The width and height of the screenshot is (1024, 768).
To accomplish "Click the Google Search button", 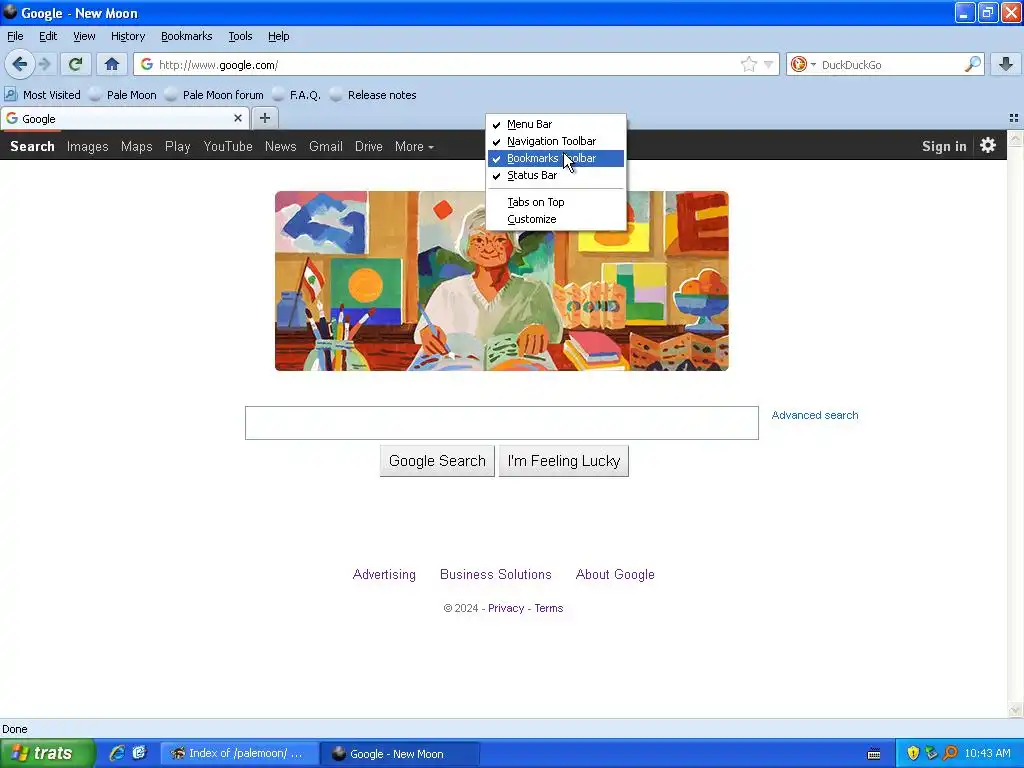I will click(x=437, y=461).
